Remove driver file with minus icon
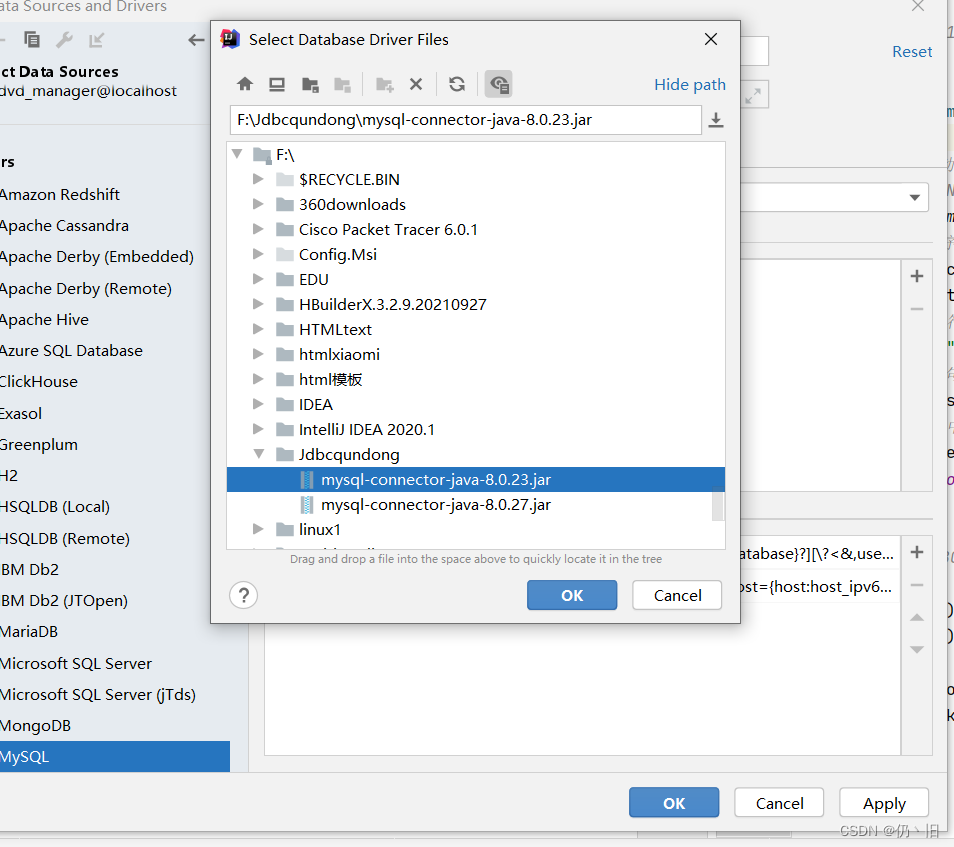 pos(917,309)
